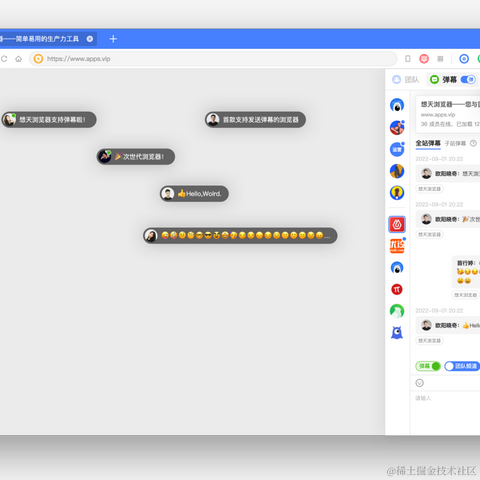
Task: Click the 想天浏览器 tag under the thumbs-up Hello message
Action: 430,341
